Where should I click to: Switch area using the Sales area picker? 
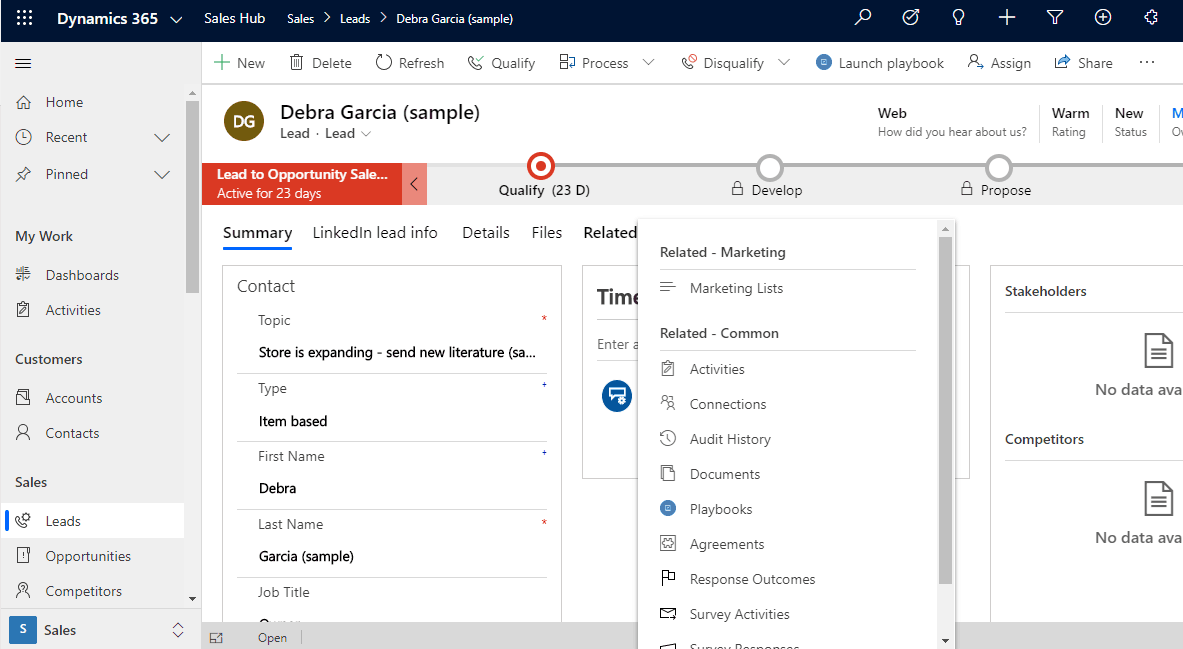[100, 629]
